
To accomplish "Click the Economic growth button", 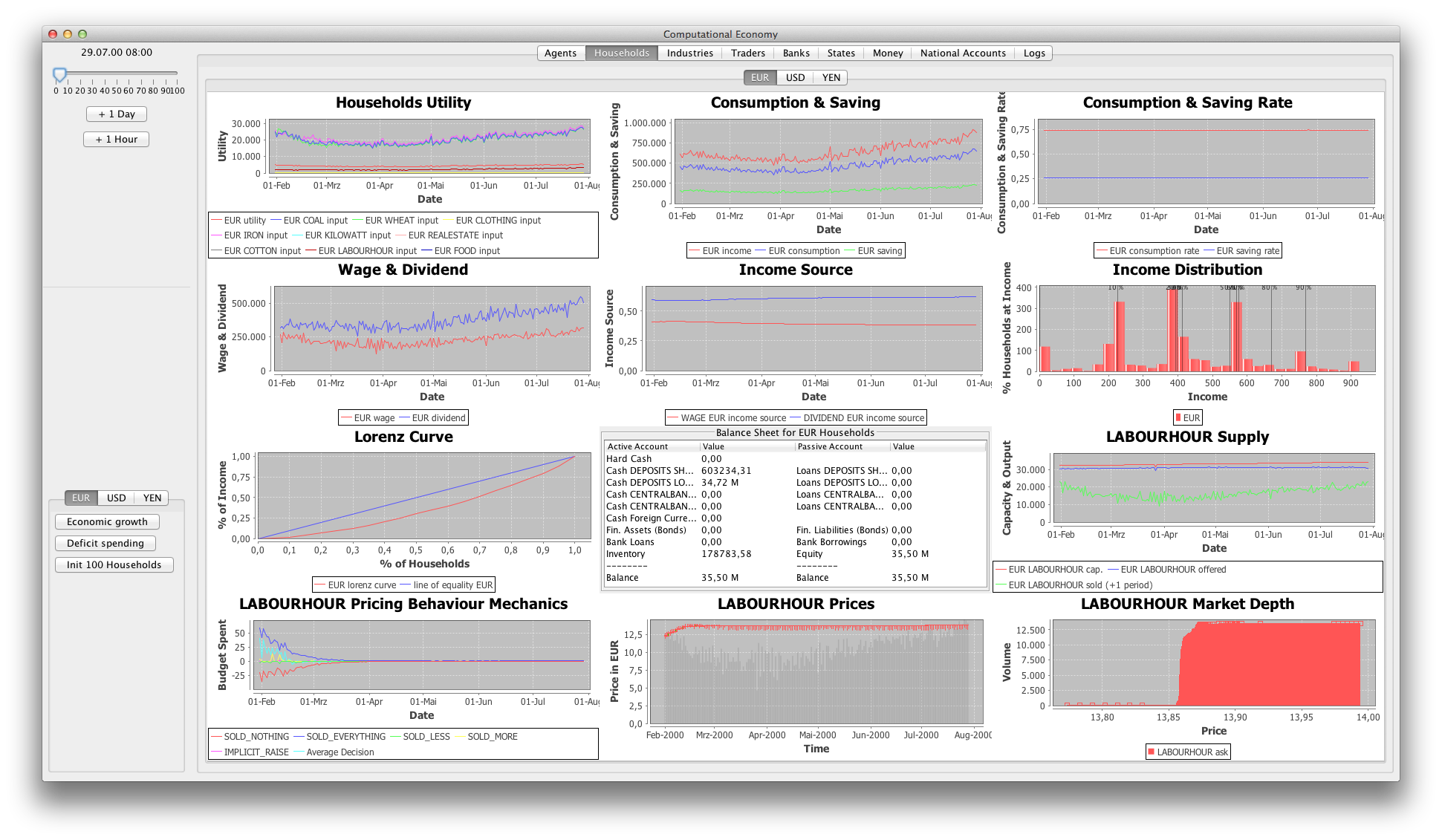I will 107,521.
